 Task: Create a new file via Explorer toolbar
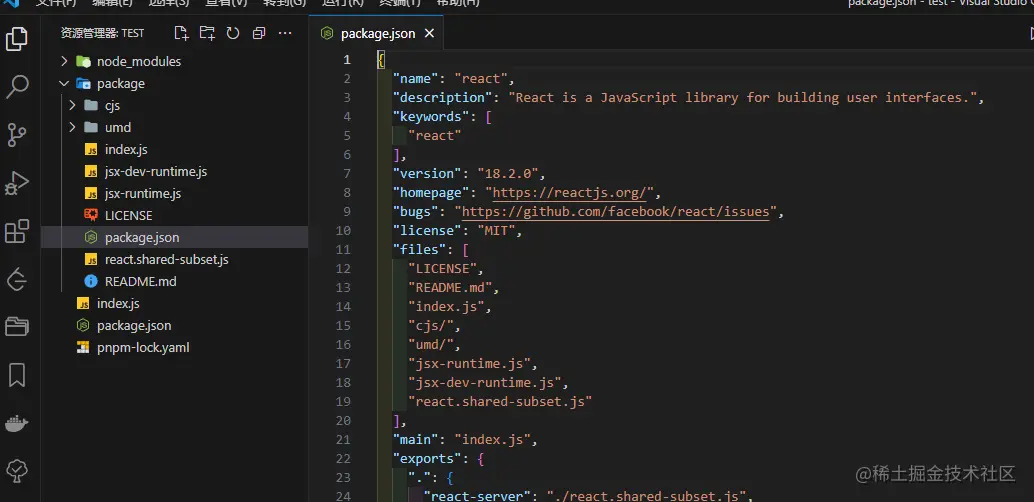181,33
